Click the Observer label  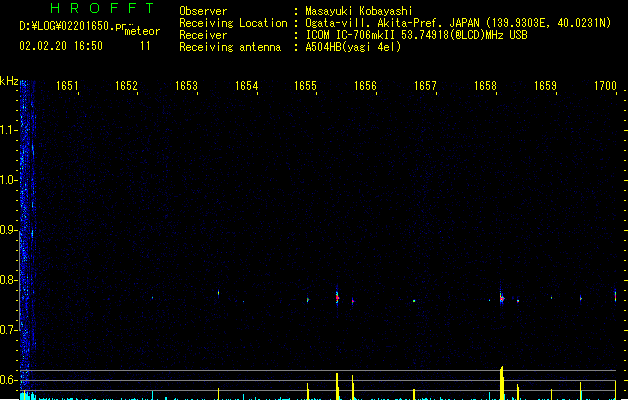(x=203, y=11)
